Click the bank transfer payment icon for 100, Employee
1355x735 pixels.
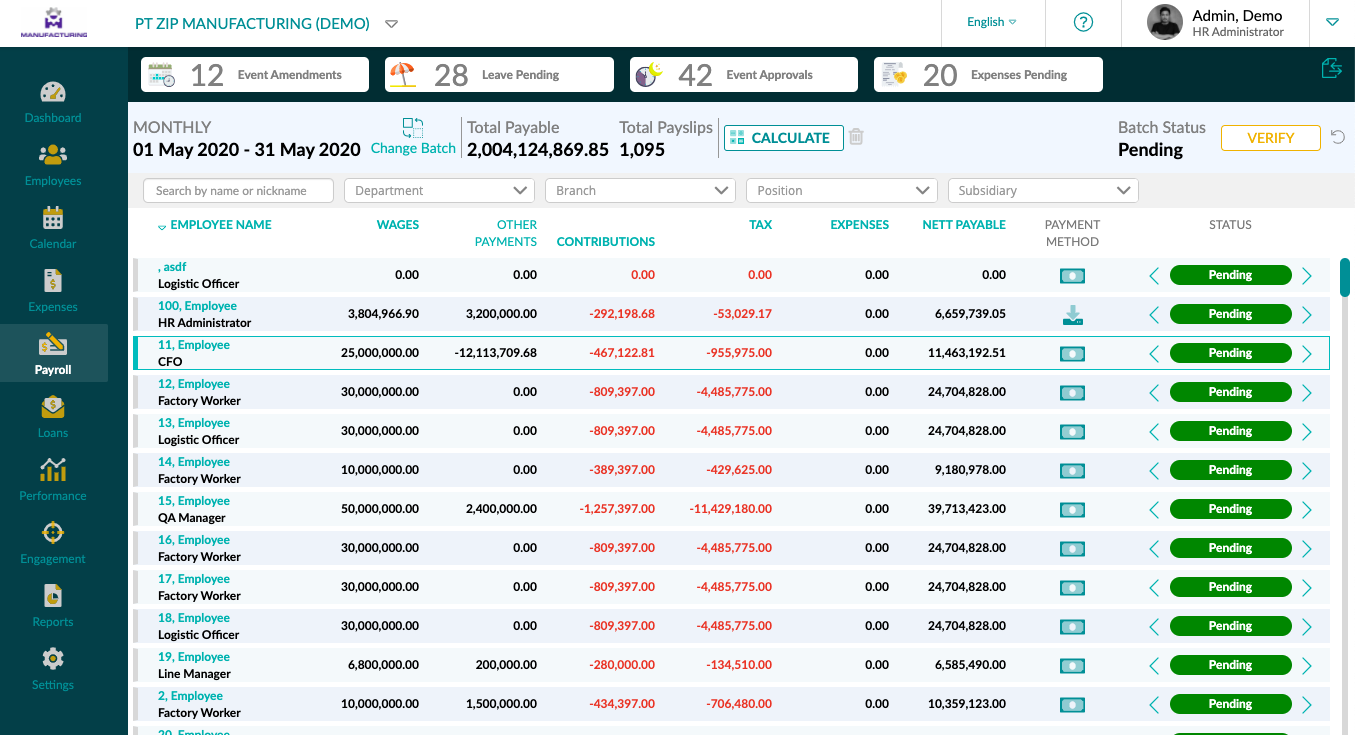pos(1072,315)
